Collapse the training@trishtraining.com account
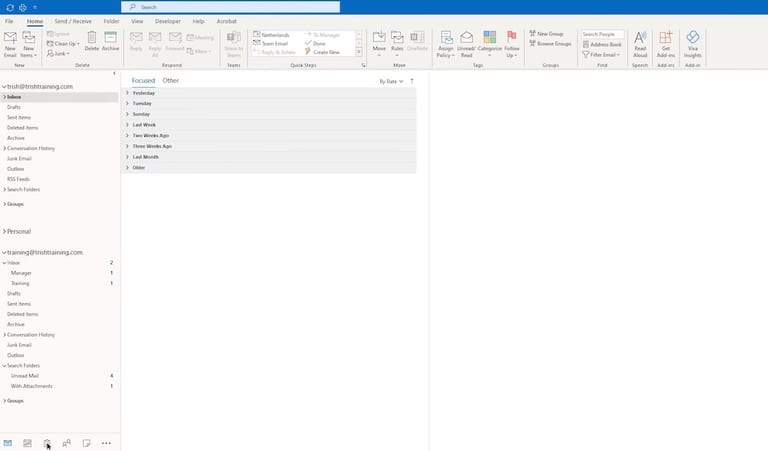Image resolution: width=768 pixels, height=451 pixels. tap(4, 253)
